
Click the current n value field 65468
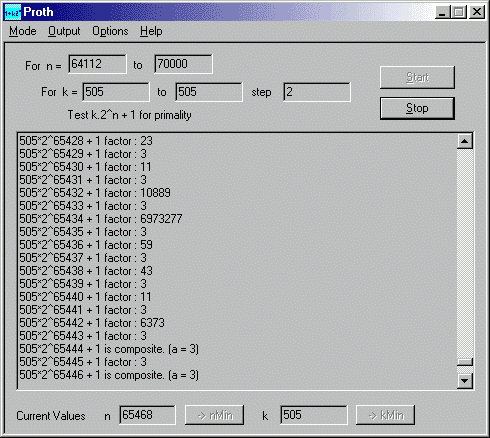click(147, 415)
